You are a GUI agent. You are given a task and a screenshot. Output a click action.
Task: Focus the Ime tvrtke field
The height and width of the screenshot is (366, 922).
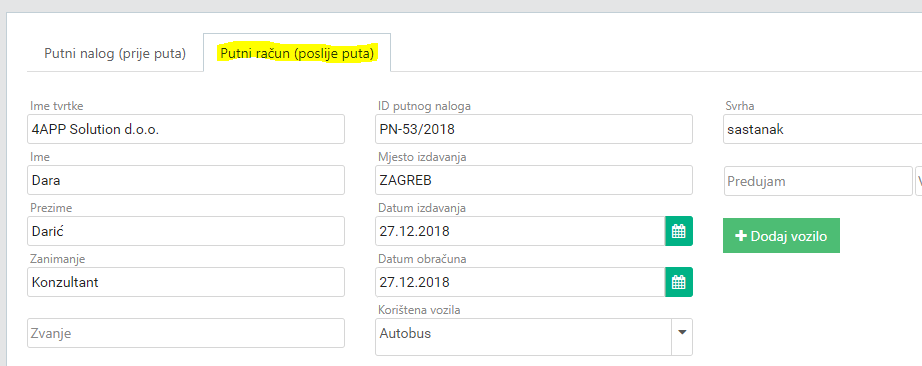pyautogui.click(x=186, y=129)
